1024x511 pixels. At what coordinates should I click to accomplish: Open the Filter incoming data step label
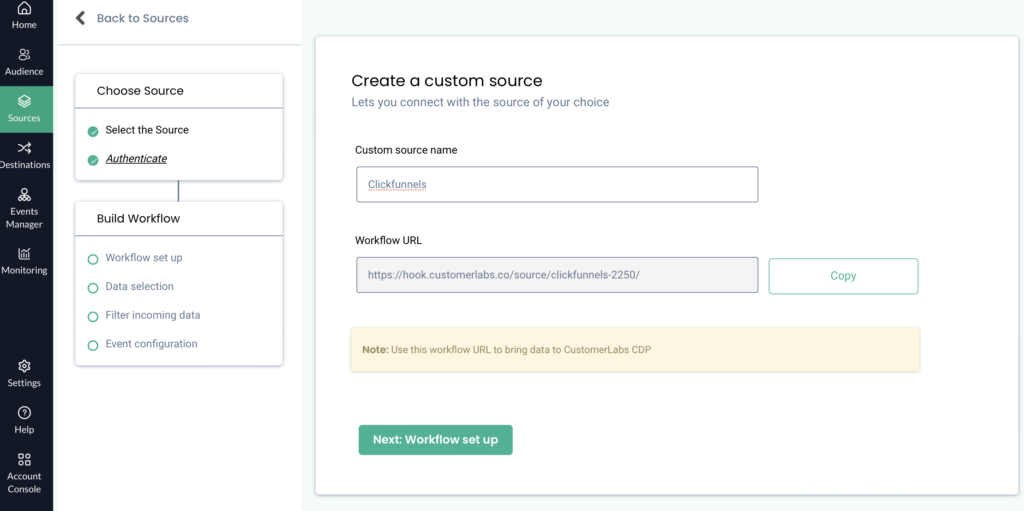[x=153, y=315]
